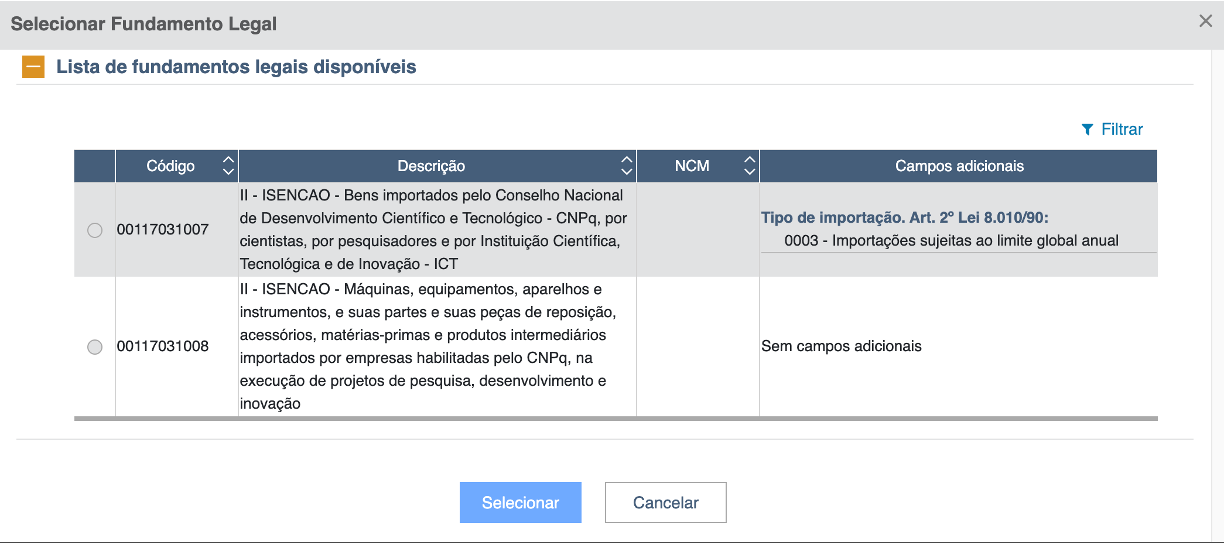Click sort arrows beside Descrição header
This screenshot has width=1224, height=544.
626,166
